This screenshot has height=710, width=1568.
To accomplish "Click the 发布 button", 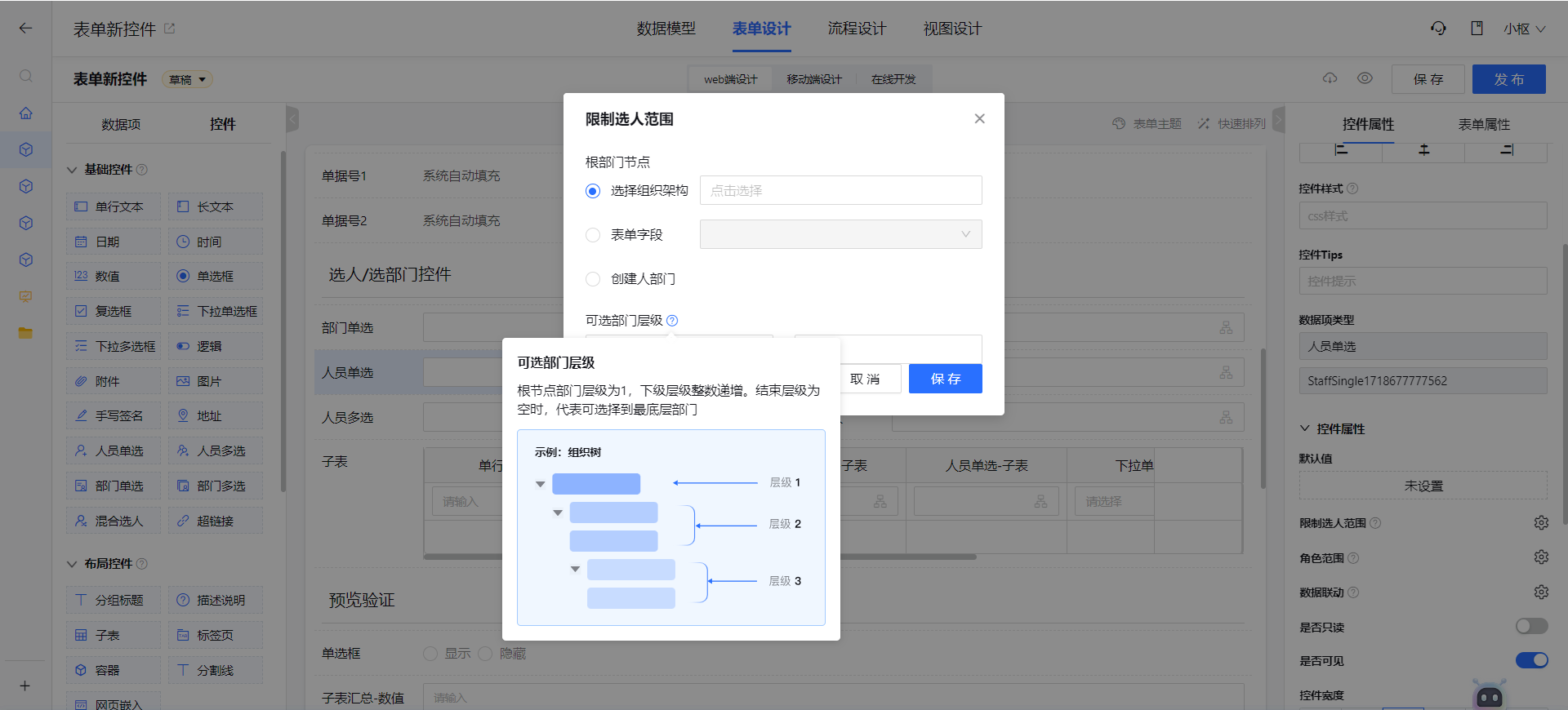I will [x=1509, y=79].
